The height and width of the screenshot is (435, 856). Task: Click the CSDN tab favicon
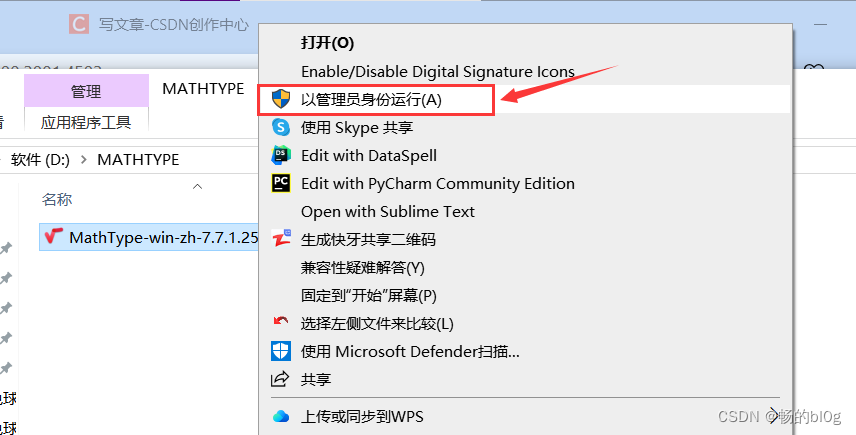(x=79, y=24)
